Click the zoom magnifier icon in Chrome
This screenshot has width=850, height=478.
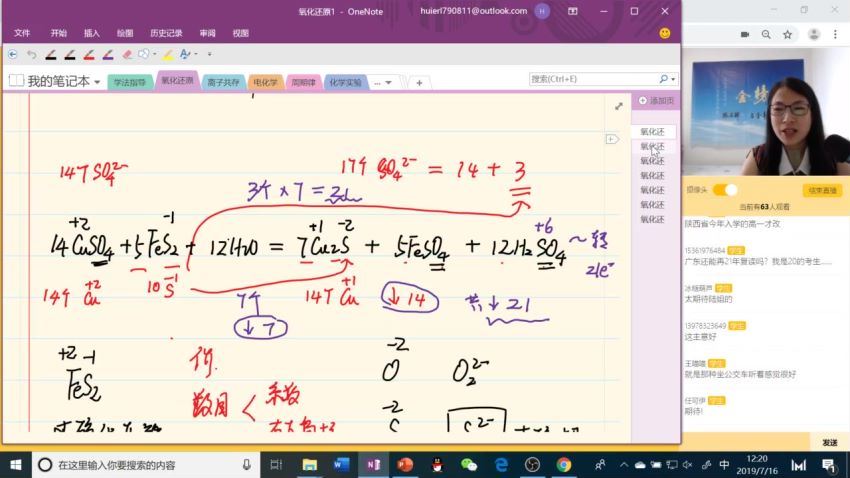[766, 34]
